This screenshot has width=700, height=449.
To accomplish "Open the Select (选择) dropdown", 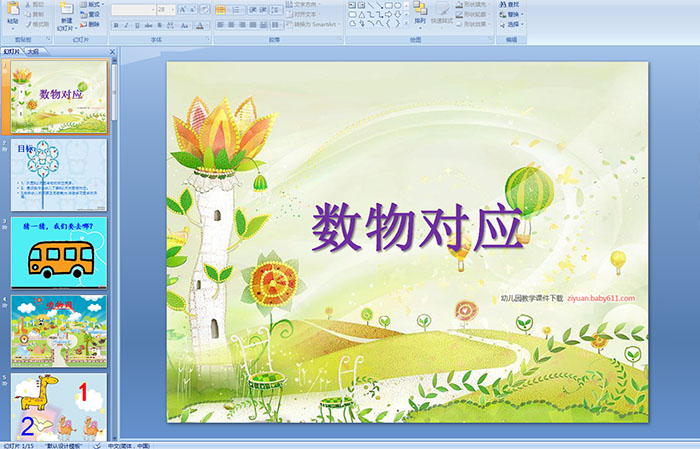I will tap(512, 24).
